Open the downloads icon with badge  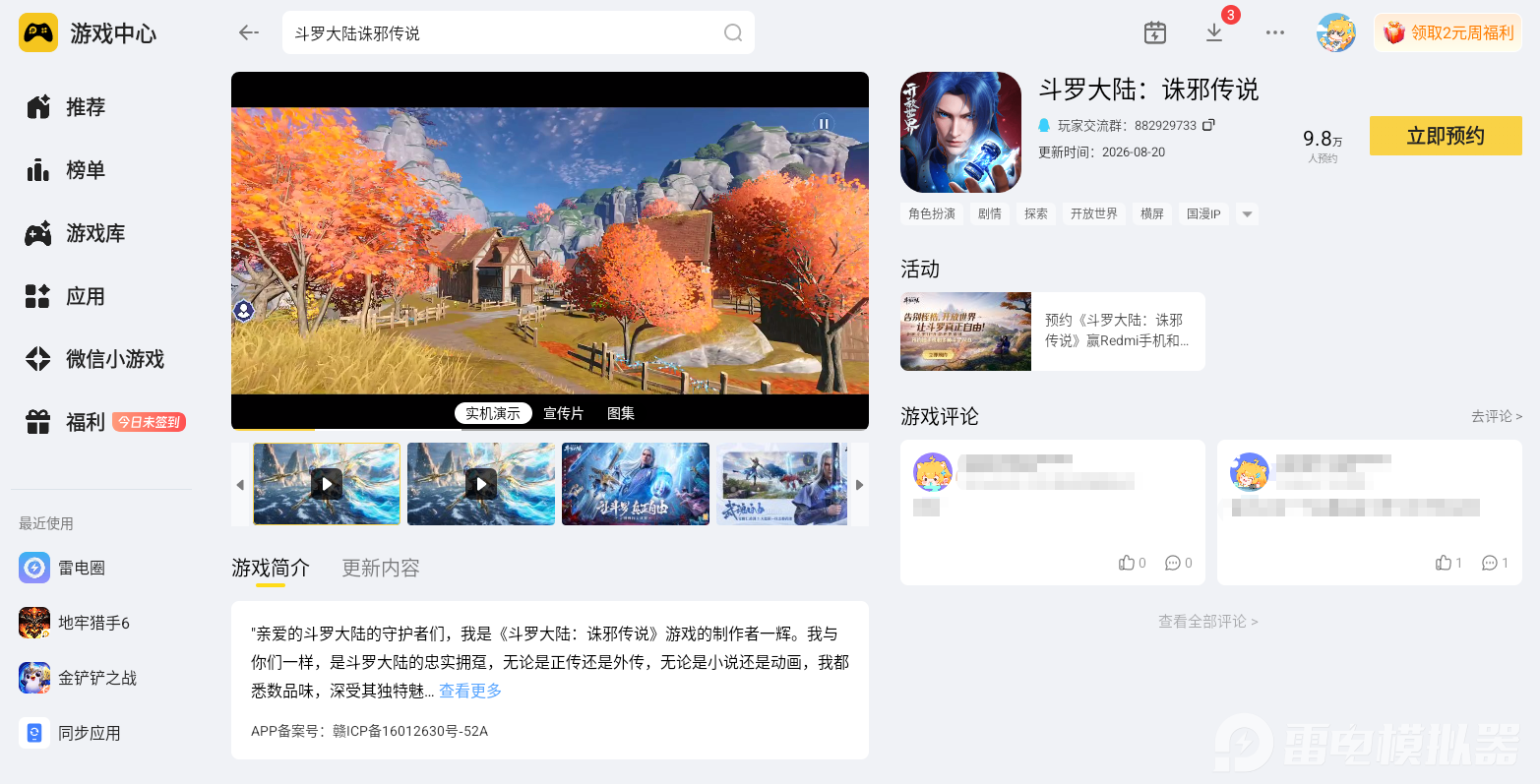coord(1214,32)
